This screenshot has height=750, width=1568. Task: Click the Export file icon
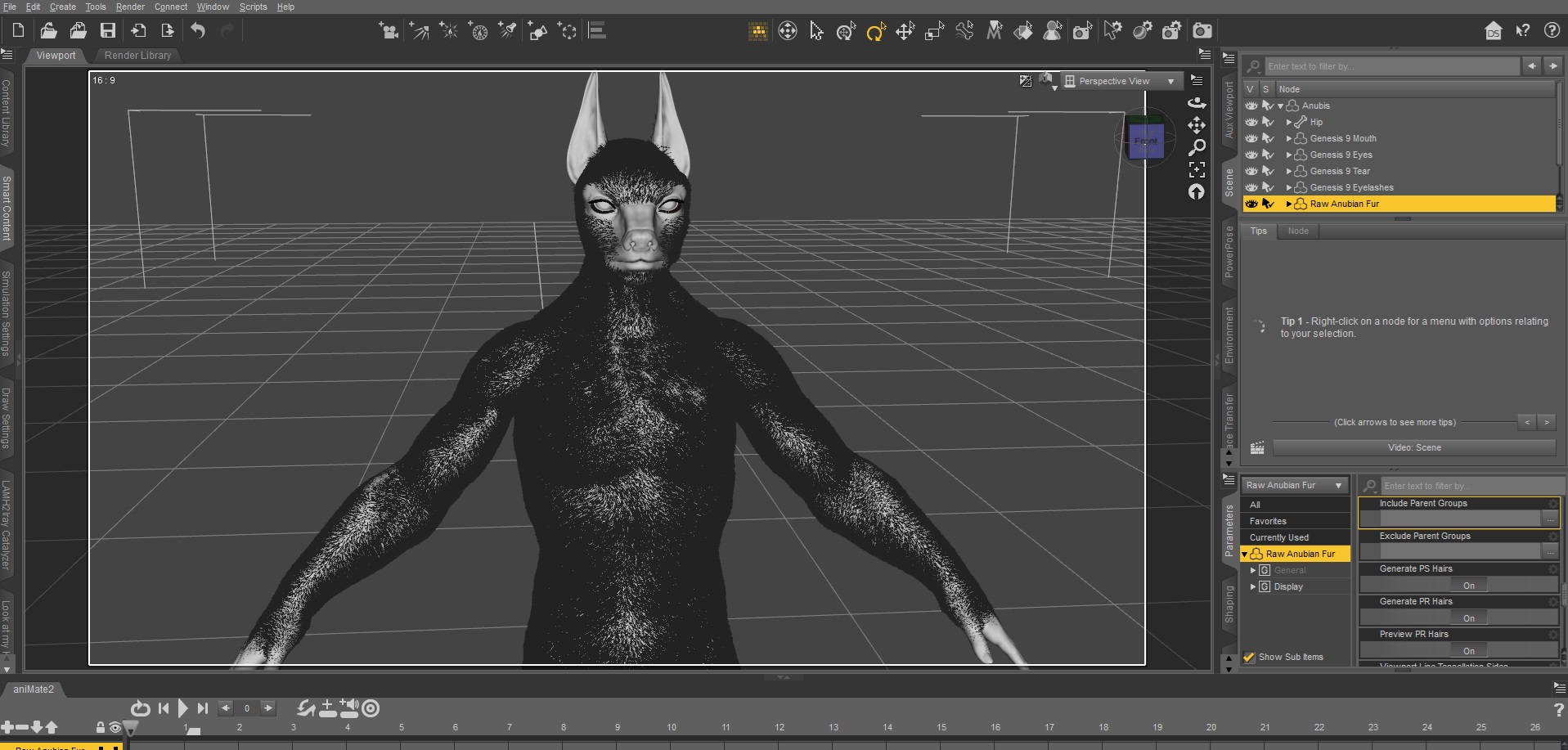tap(167, 31)
